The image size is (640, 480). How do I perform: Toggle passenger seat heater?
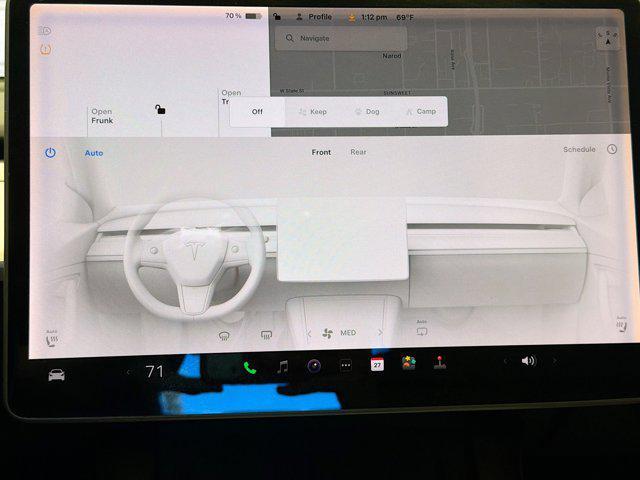tap(622, 324)
